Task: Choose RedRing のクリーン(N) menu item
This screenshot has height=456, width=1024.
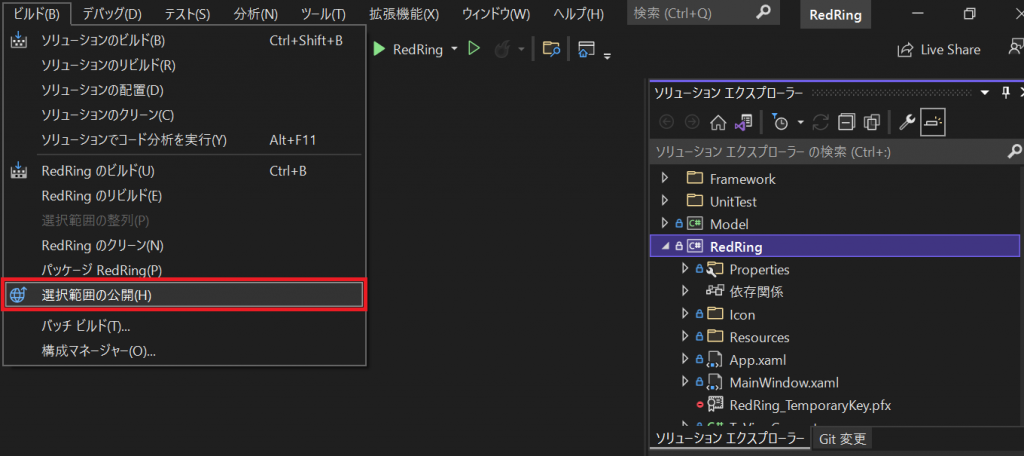Action: [184, 246]
